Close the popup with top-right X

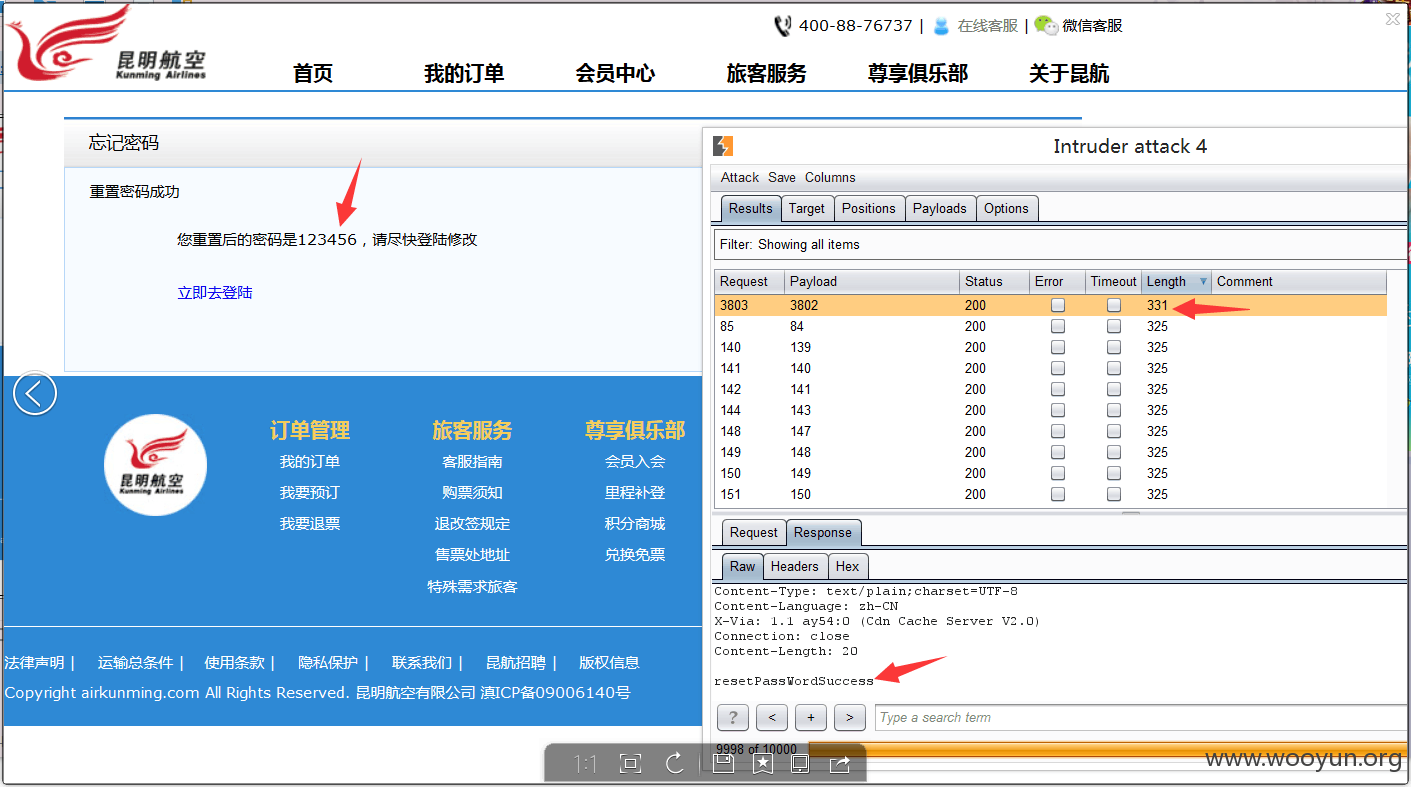(1392, 18)
